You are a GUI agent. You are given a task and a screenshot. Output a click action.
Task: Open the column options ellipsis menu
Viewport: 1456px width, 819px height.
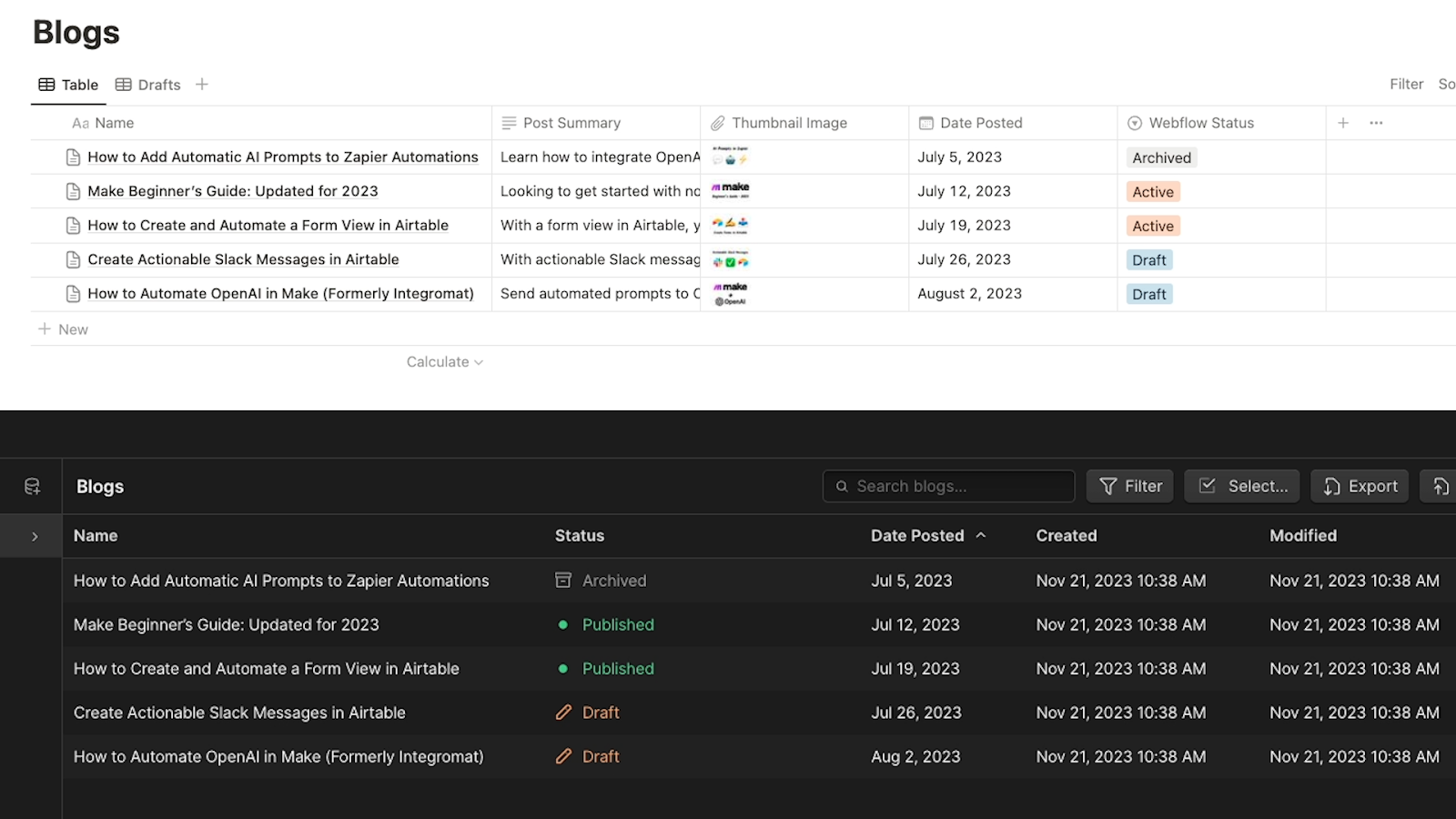[x=1376, y=123]
